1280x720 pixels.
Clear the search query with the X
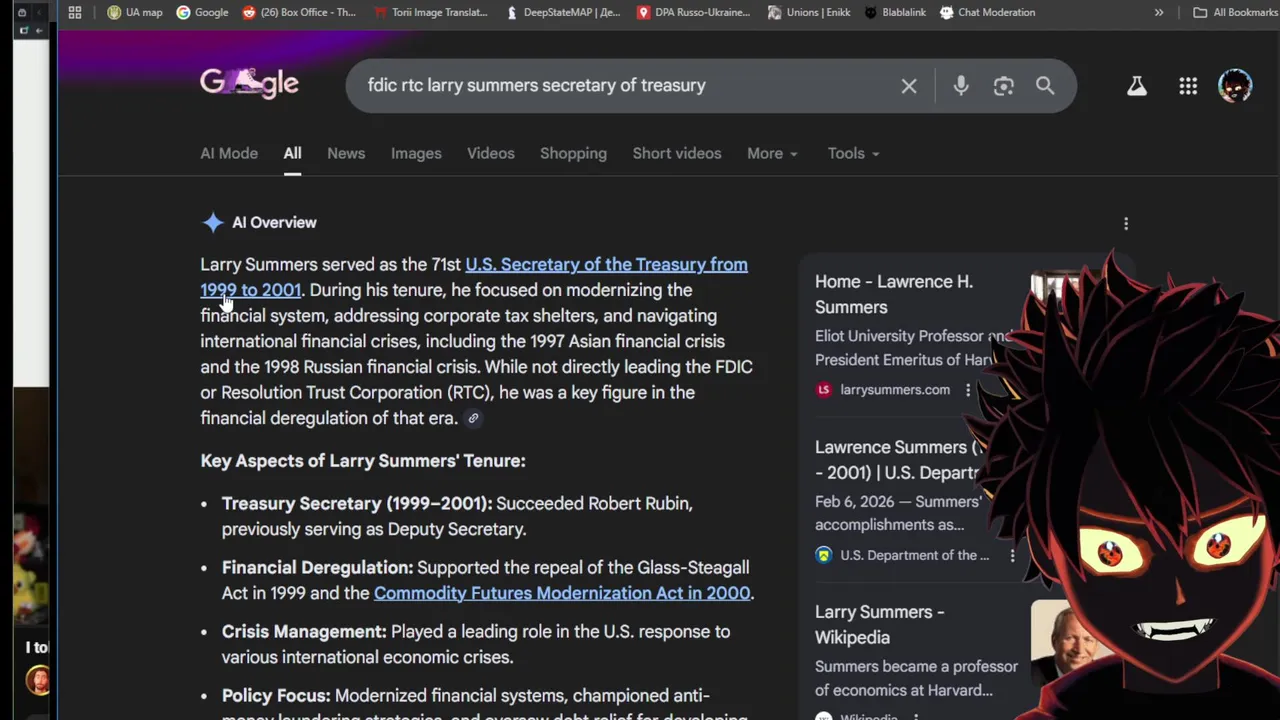(909, 86)
